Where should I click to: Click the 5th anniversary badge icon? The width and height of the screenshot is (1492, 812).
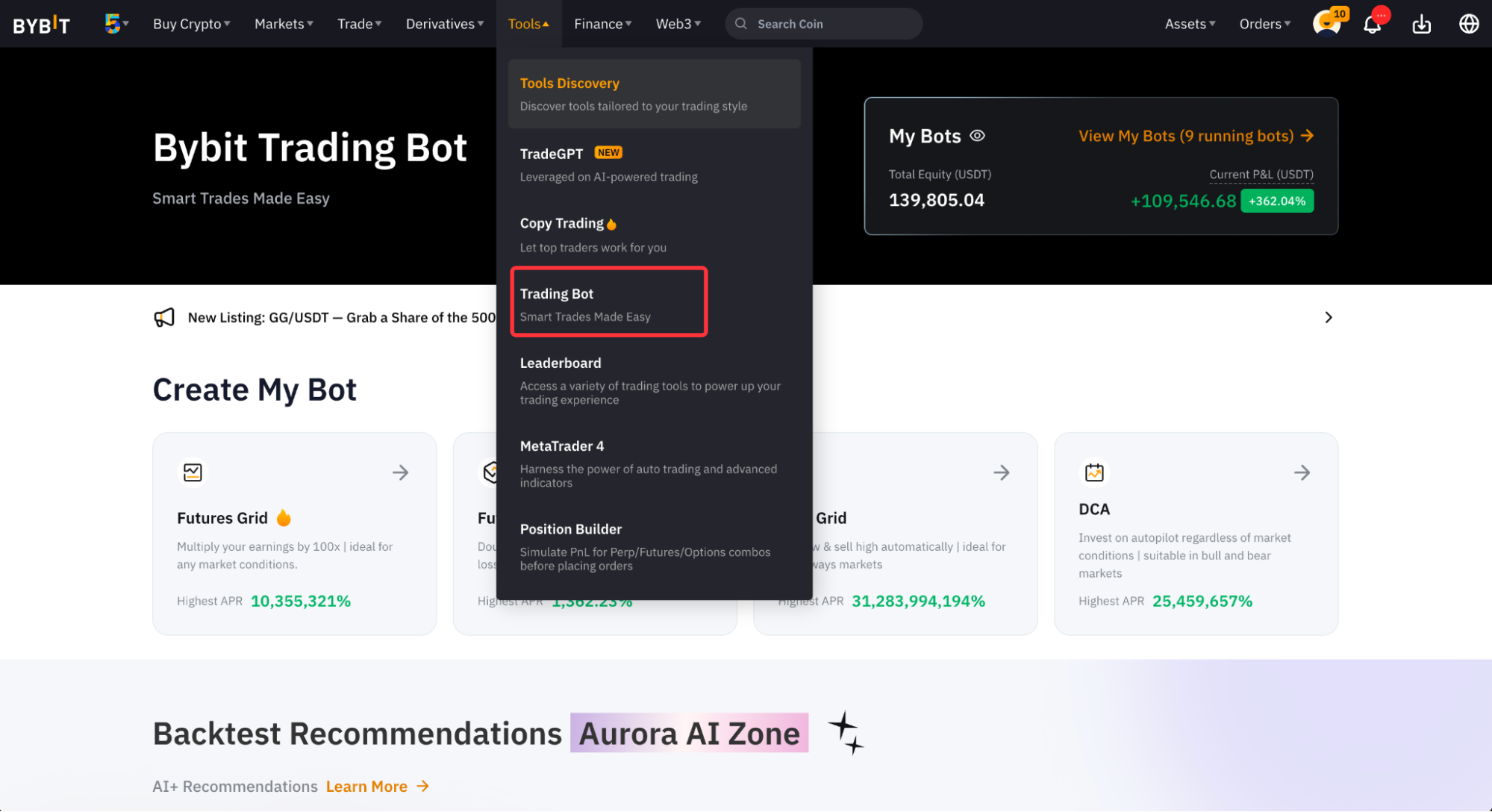pos(113,23)
